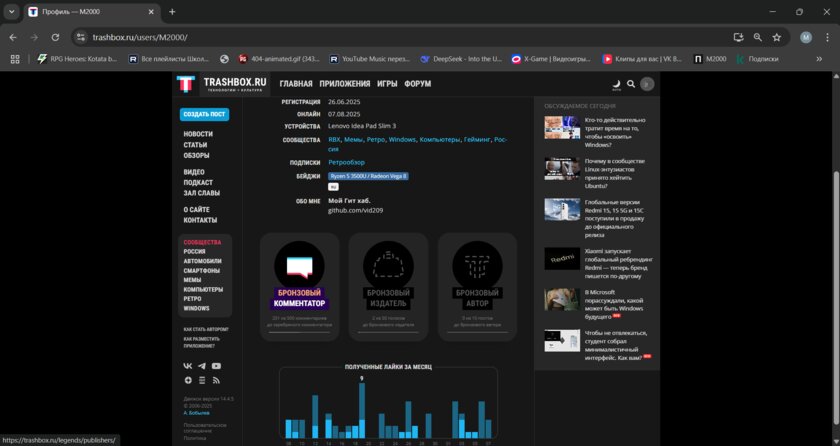Go to the ФОРУМ menu item

coord(418,84)
